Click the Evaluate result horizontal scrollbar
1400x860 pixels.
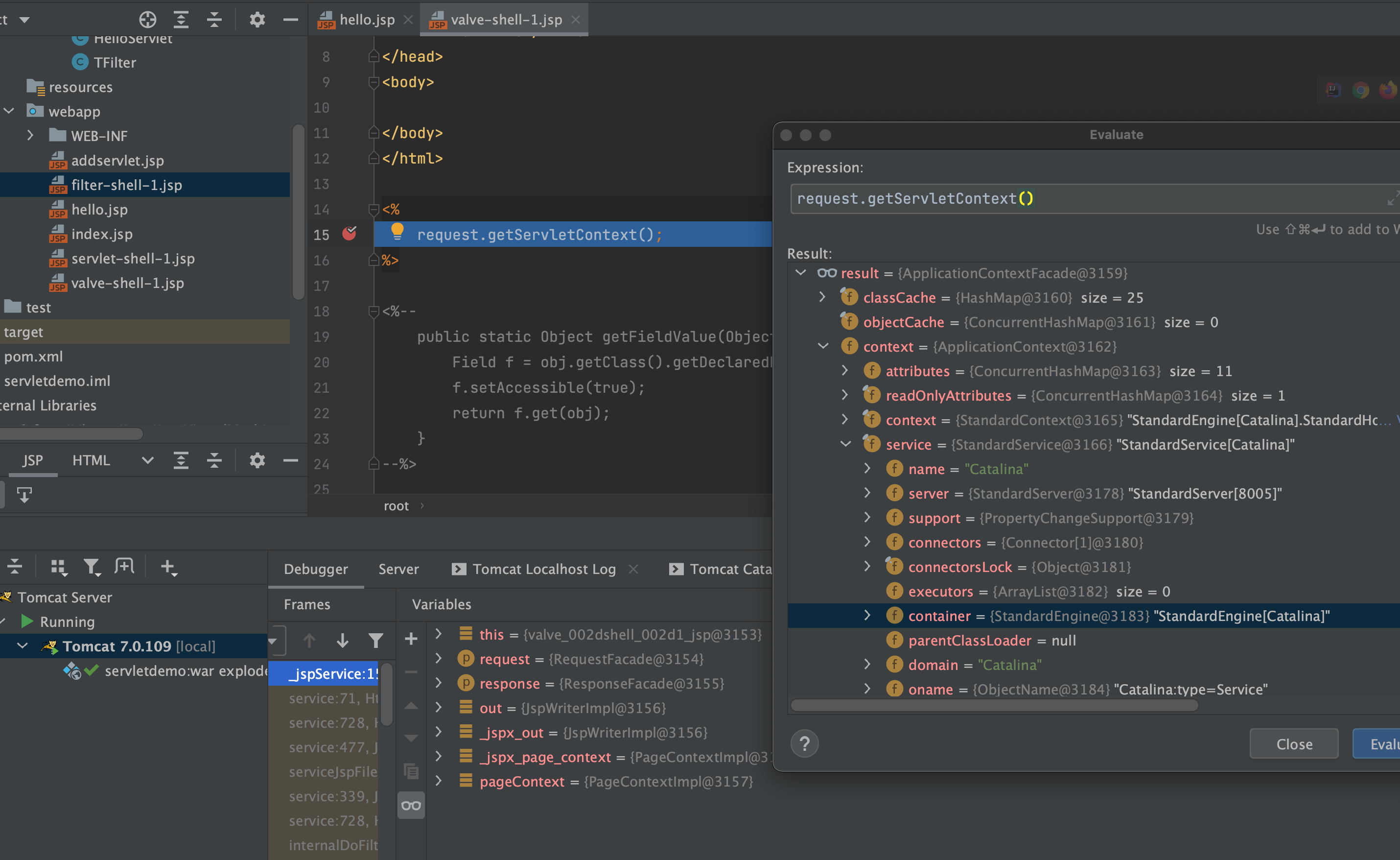coord(995,705)
